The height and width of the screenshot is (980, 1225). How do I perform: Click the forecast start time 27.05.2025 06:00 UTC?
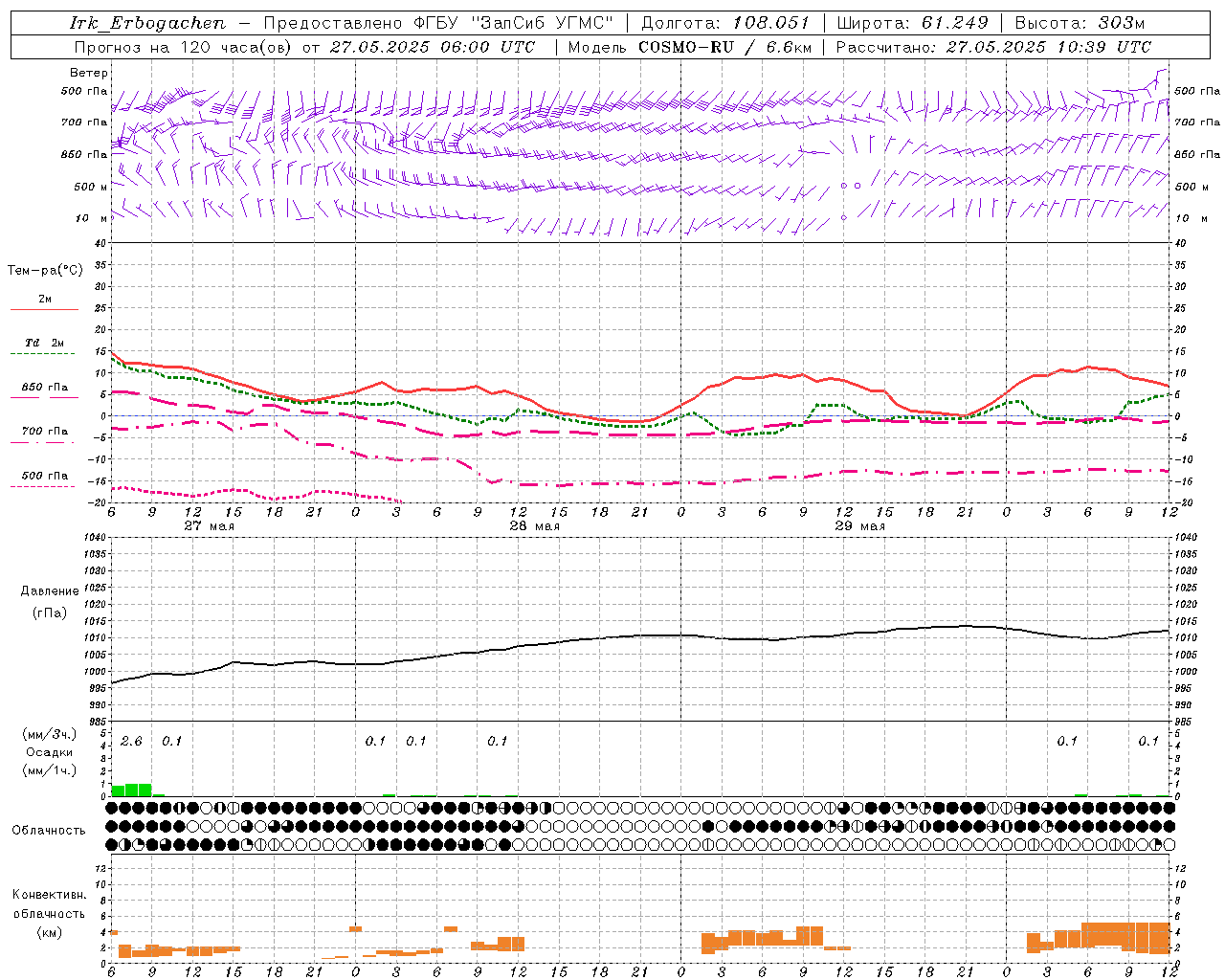point(432,47)
